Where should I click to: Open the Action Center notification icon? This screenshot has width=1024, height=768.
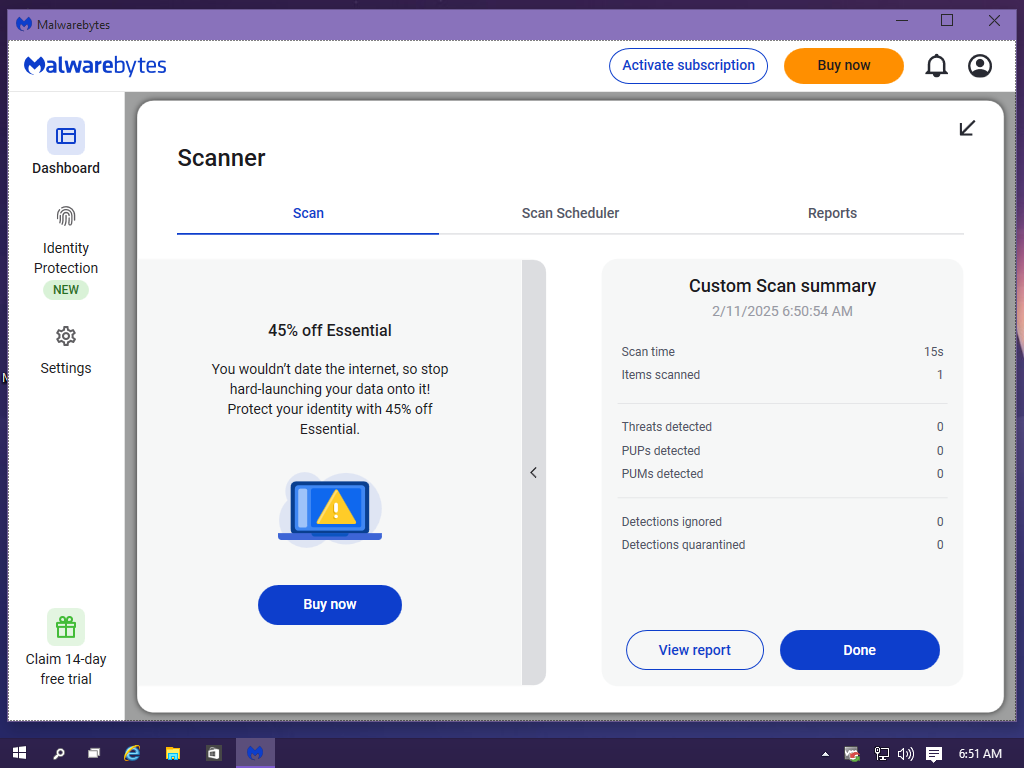tap(934, 754)
